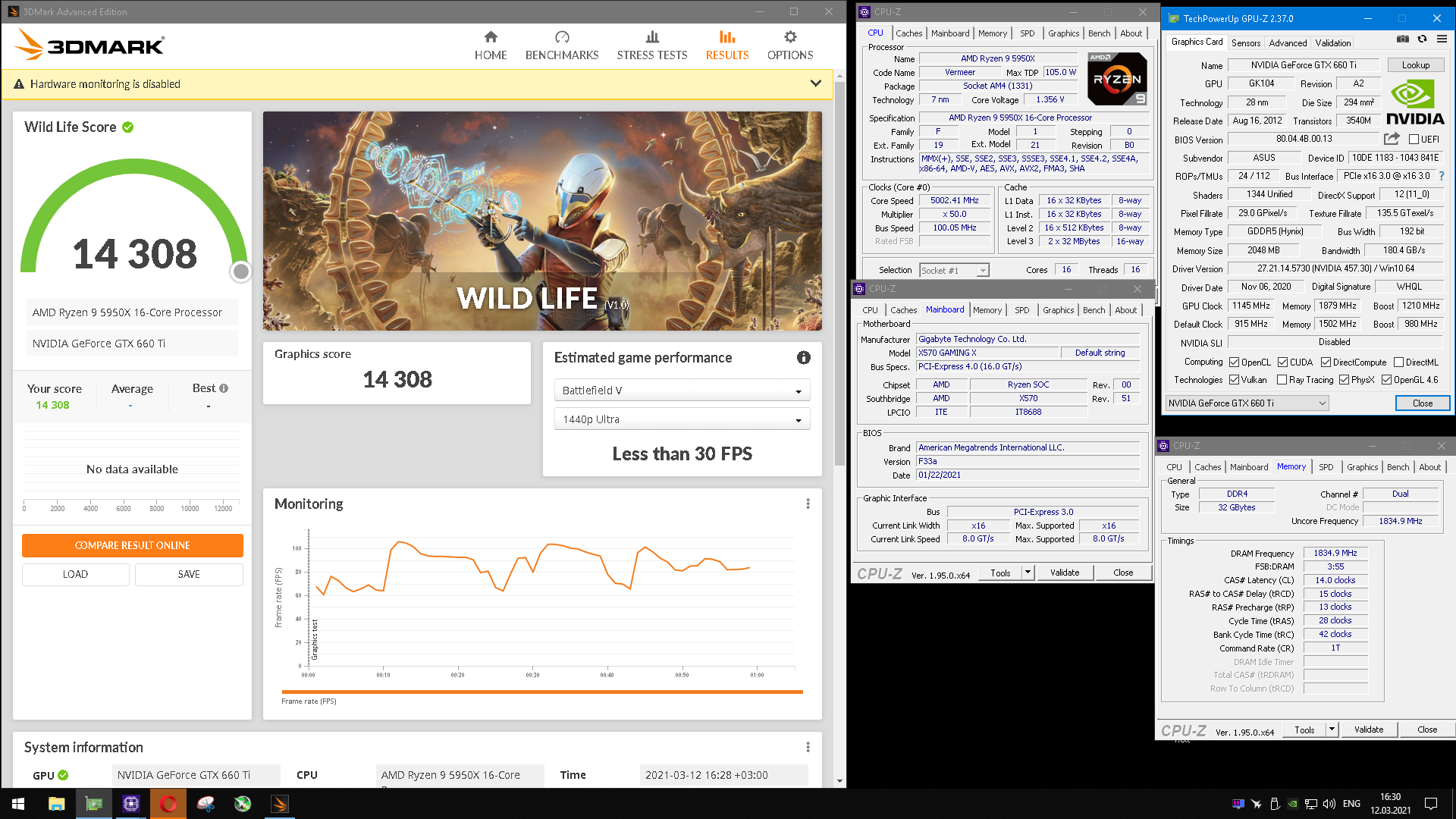Image resolution: width=1456 pixels, height=819 pixels.
Task: Toggle the PhysX checkbox
Action: click(x=1344, y=380)
